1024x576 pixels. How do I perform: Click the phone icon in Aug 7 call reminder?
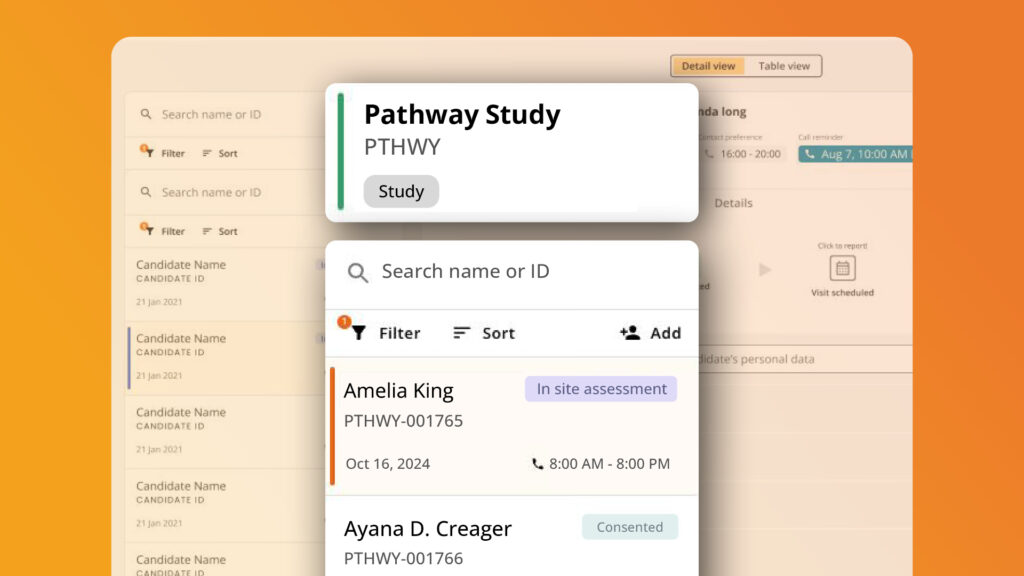coord(810,154)
